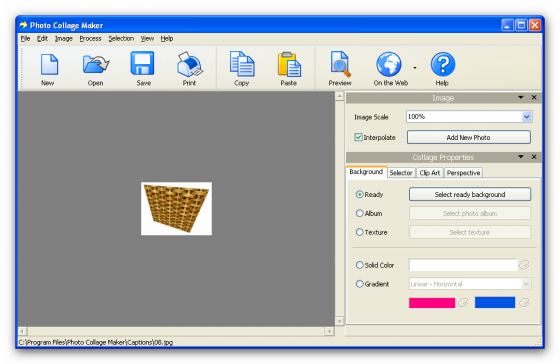Screen dimensions: 560x364
Task: Toggle the Interpolate checkbox
Action: (x=358, y=137)
